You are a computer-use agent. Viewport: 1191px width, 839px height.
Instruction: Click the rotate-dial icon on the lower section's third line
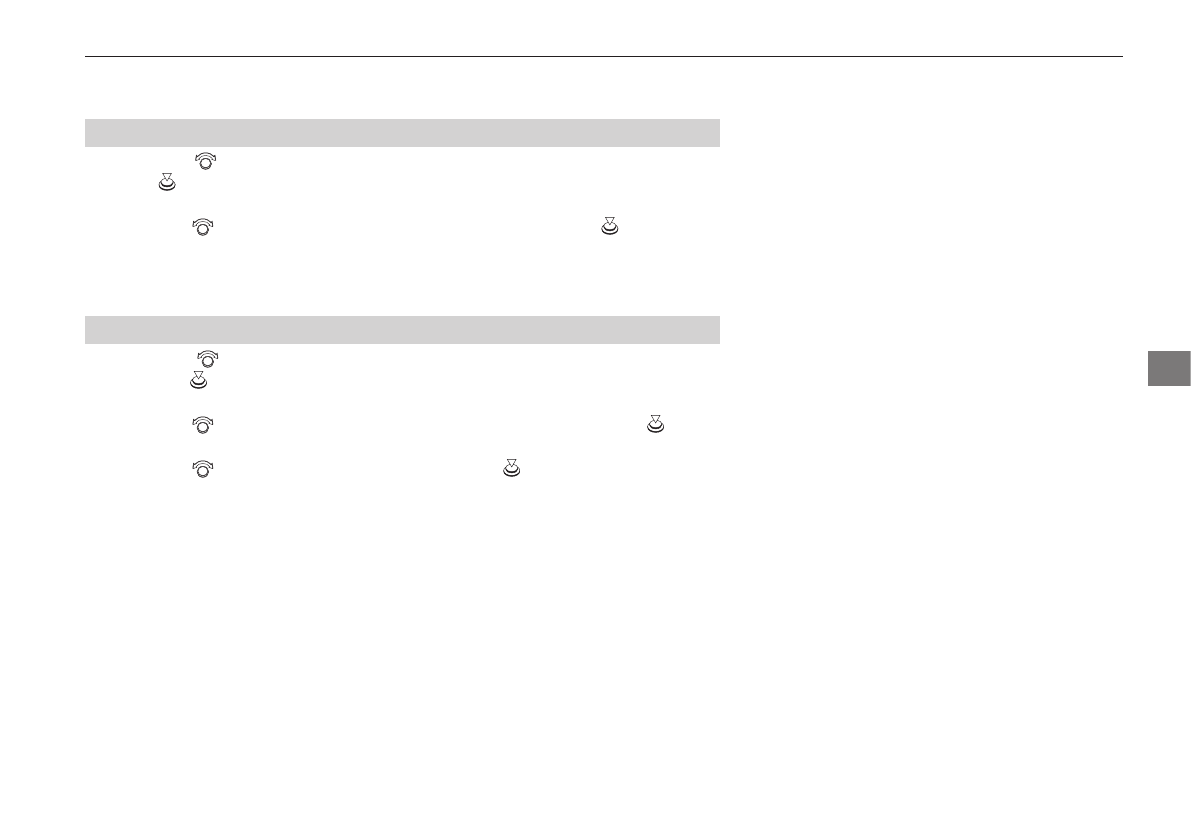coord(202,424)
